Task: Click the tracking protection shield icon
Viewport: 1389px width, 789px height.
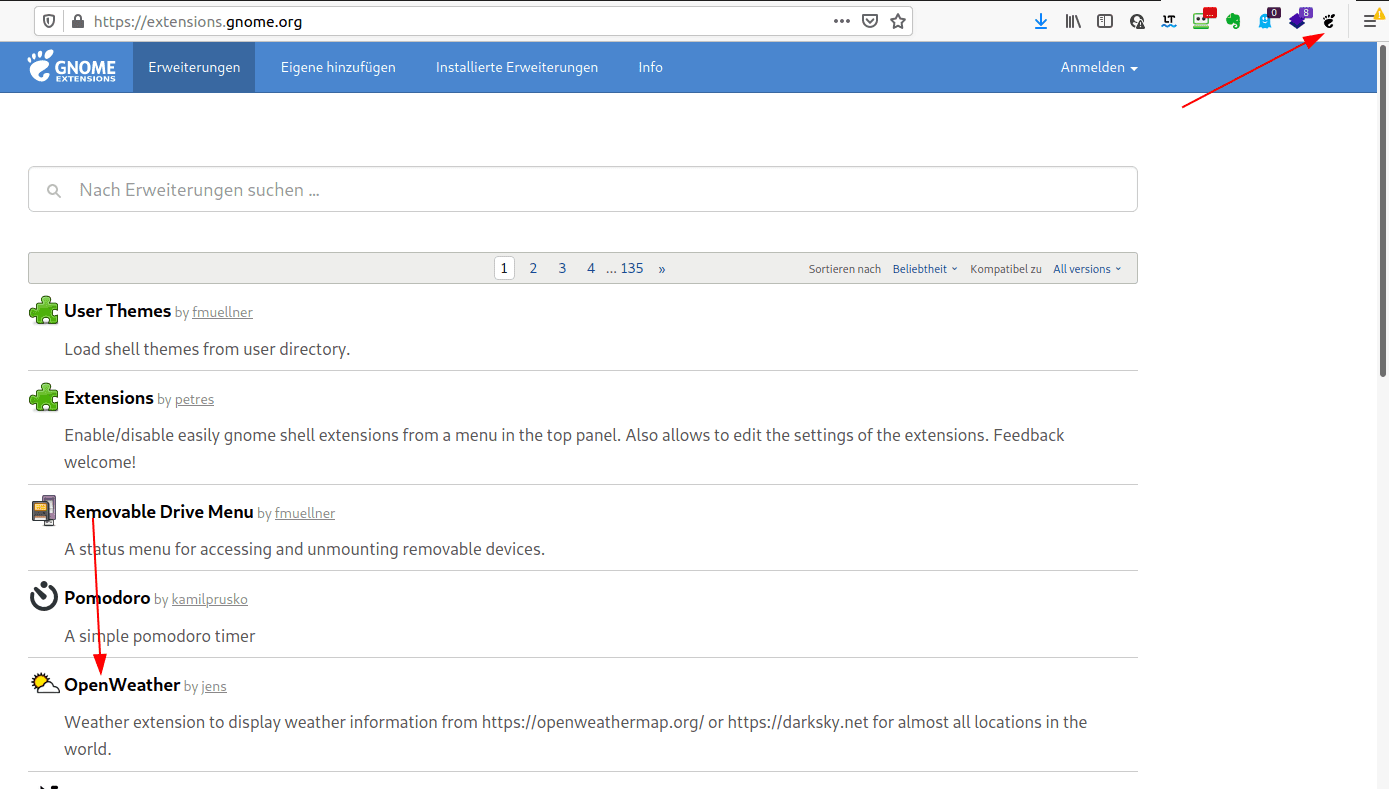Action: (x=49, y=21)
